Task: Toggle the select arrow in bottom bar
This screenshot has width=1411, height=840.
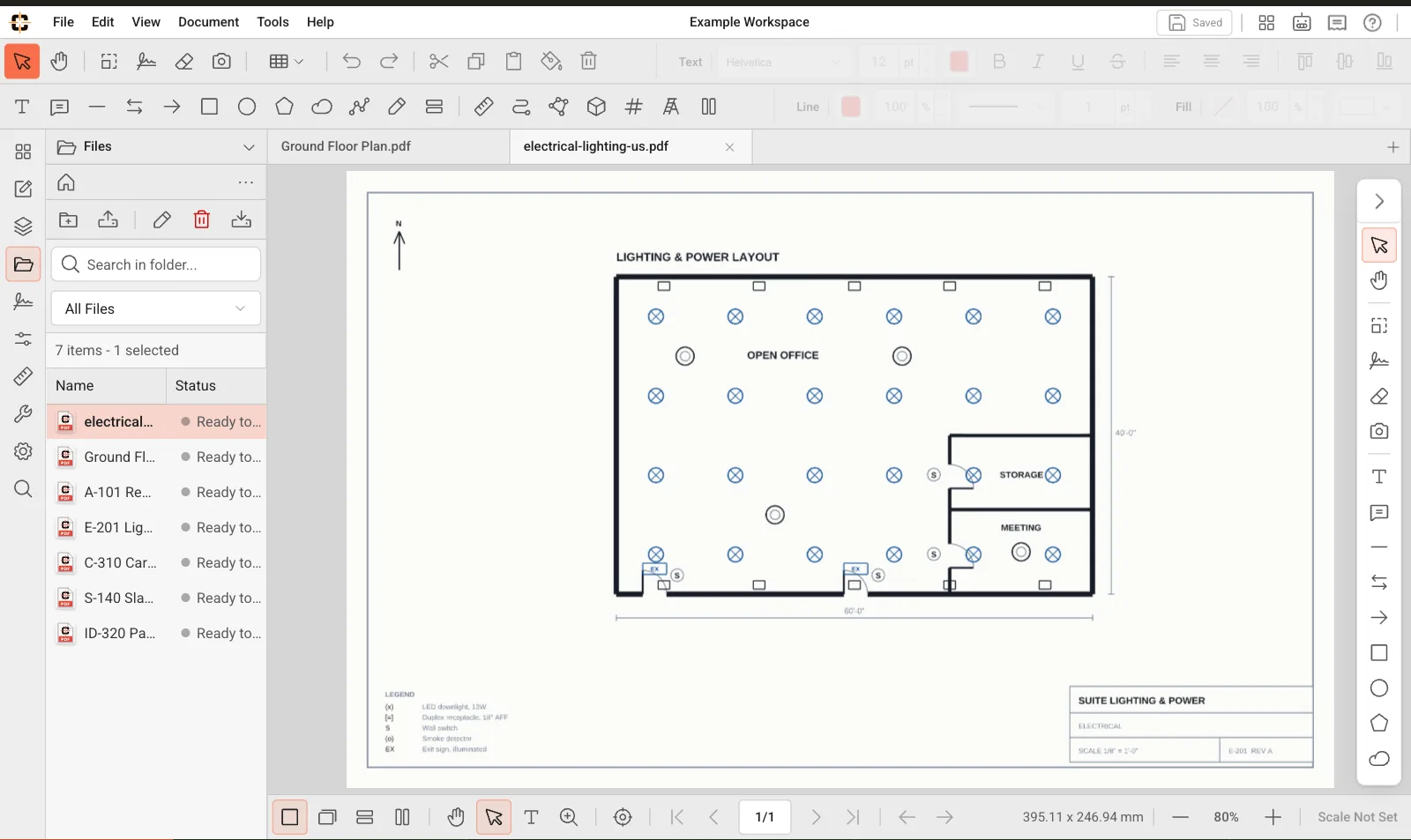Action: pyautogui.click(x=494, y=817)
